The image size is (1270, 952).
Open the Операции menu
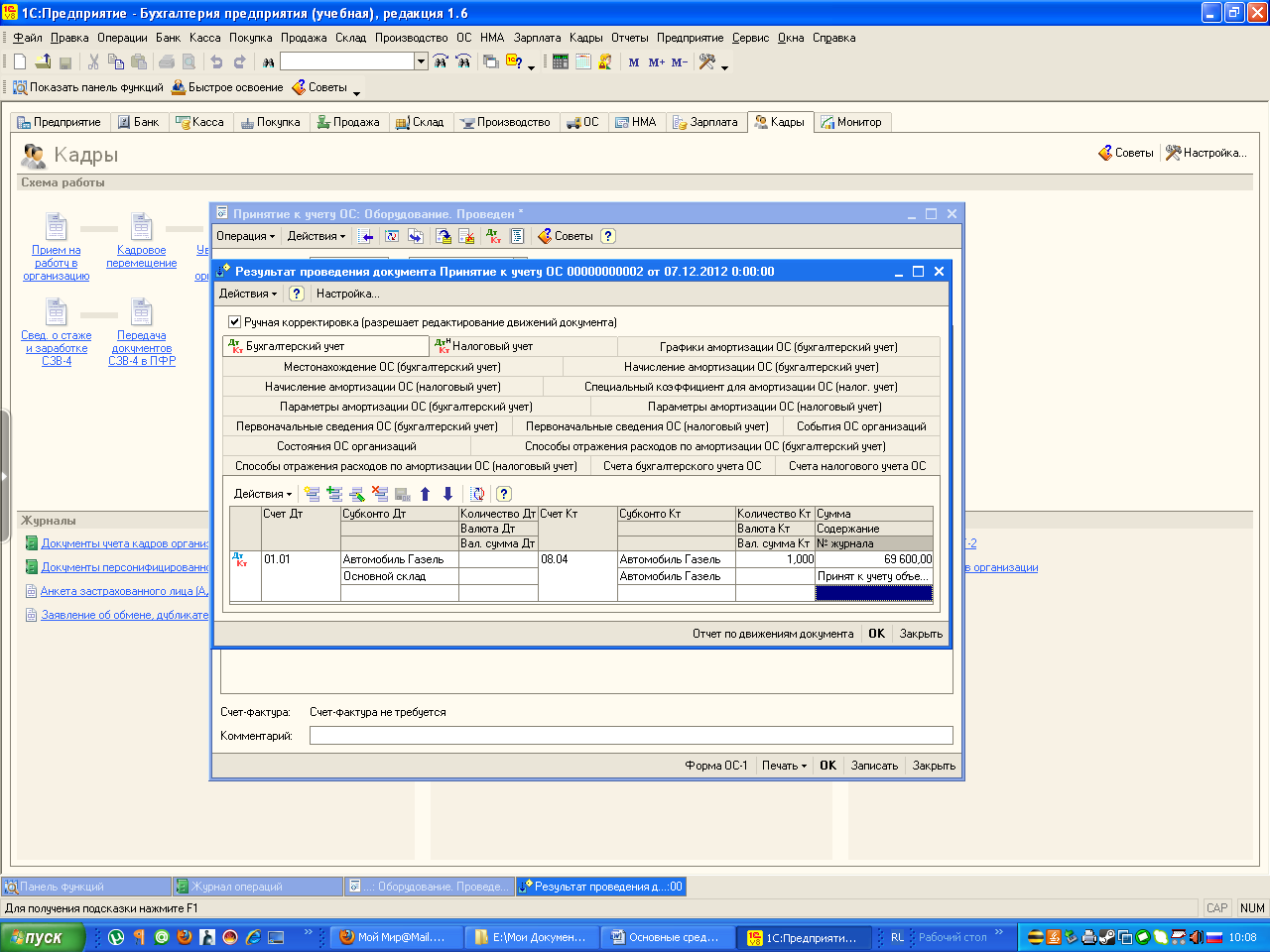click(x=122, y=38)
